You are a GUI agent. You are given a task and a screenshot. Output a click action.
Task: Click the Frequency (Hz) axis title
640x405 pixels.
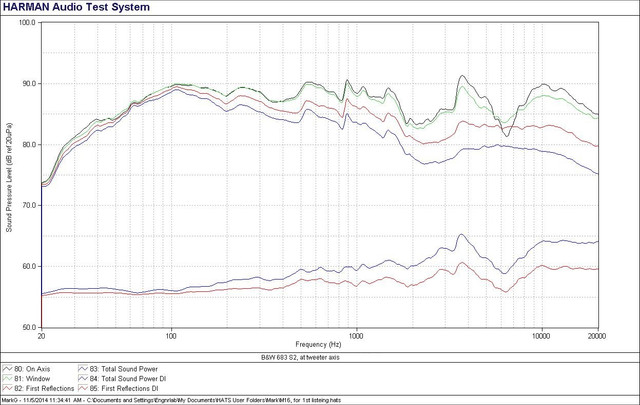coord(318,344)
